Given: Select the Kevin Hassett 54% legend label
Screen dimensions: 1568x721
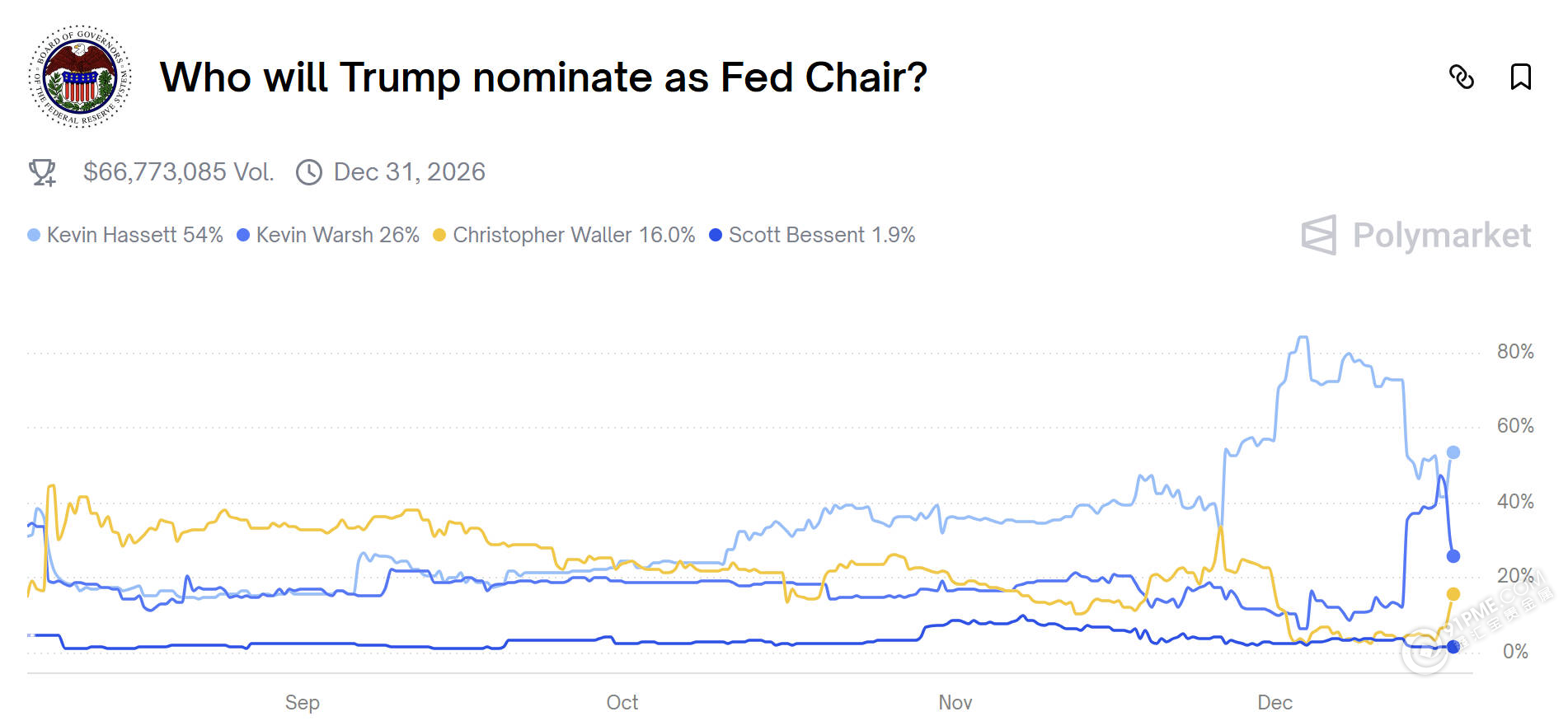Looking at the screenshot, I should tap(134, 236).
